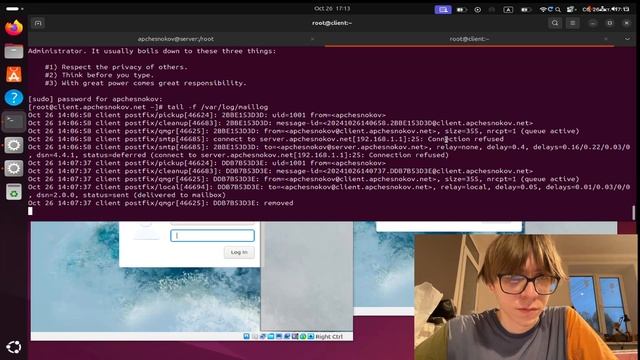Click 'status=sent (delivered to mailbox)' text
640x360 pixels.
[154, 195]
